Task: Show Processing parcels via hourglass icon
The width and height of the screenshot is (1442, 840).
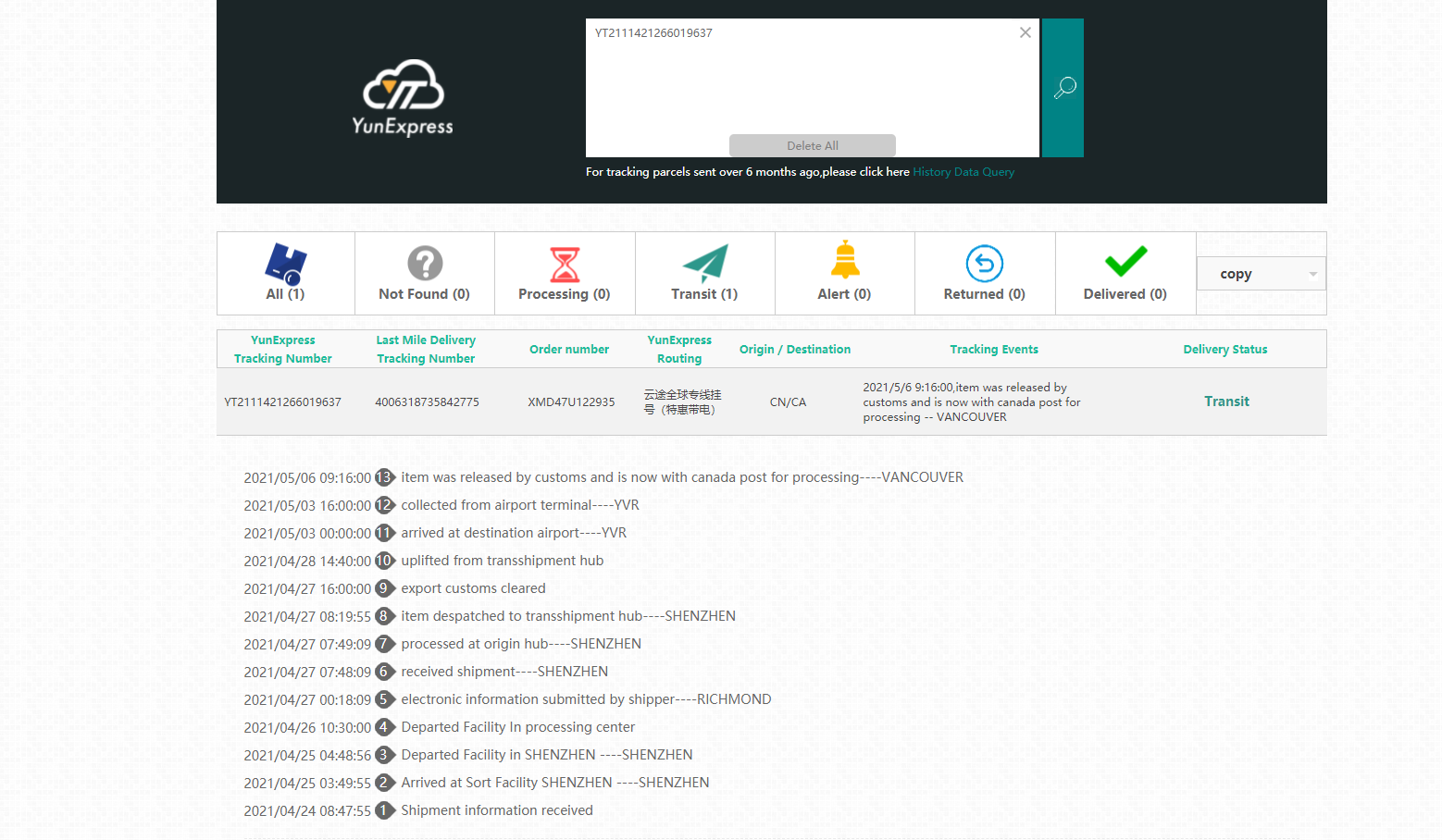Action: point(565,273)
